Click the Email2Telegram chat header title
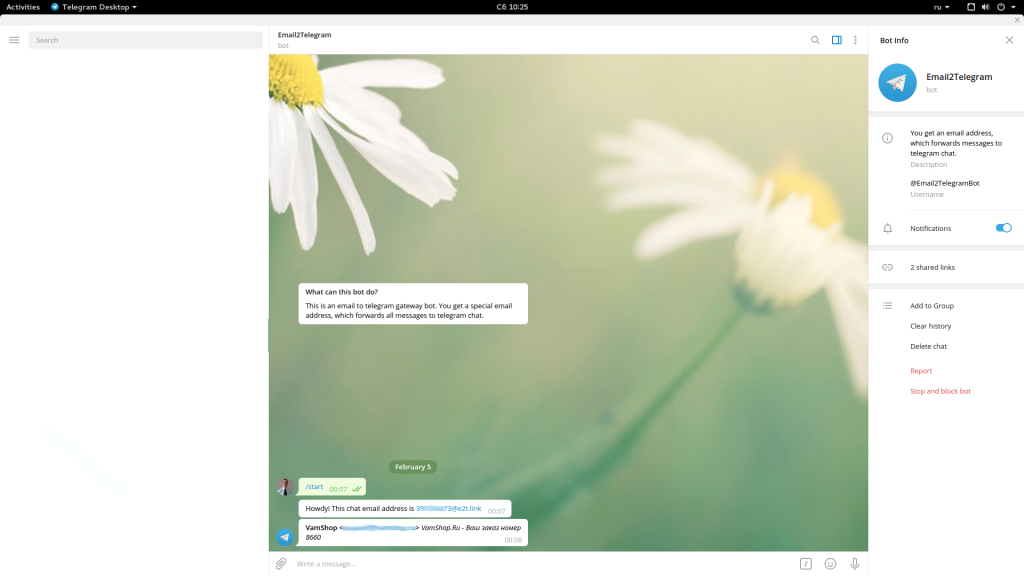 [304, 35]
